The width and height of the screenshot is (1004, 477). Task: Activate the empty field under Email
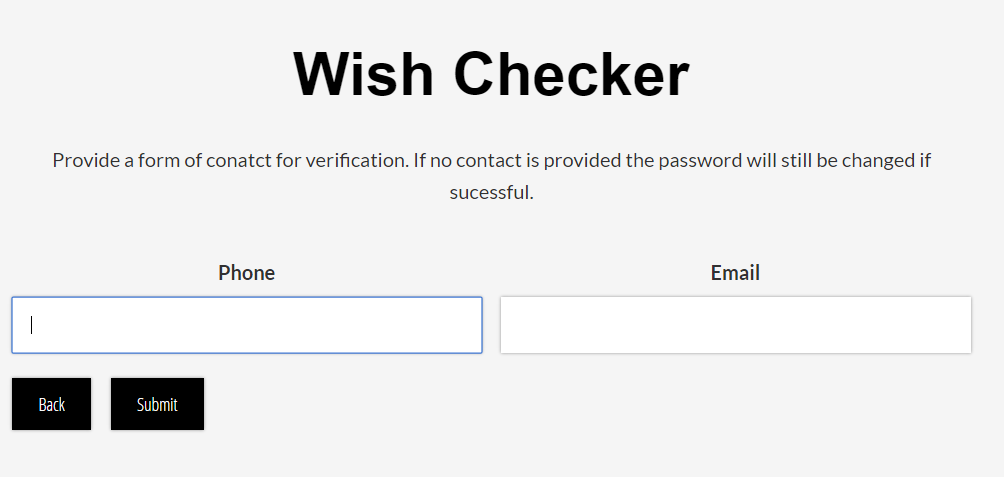[735, 325]
